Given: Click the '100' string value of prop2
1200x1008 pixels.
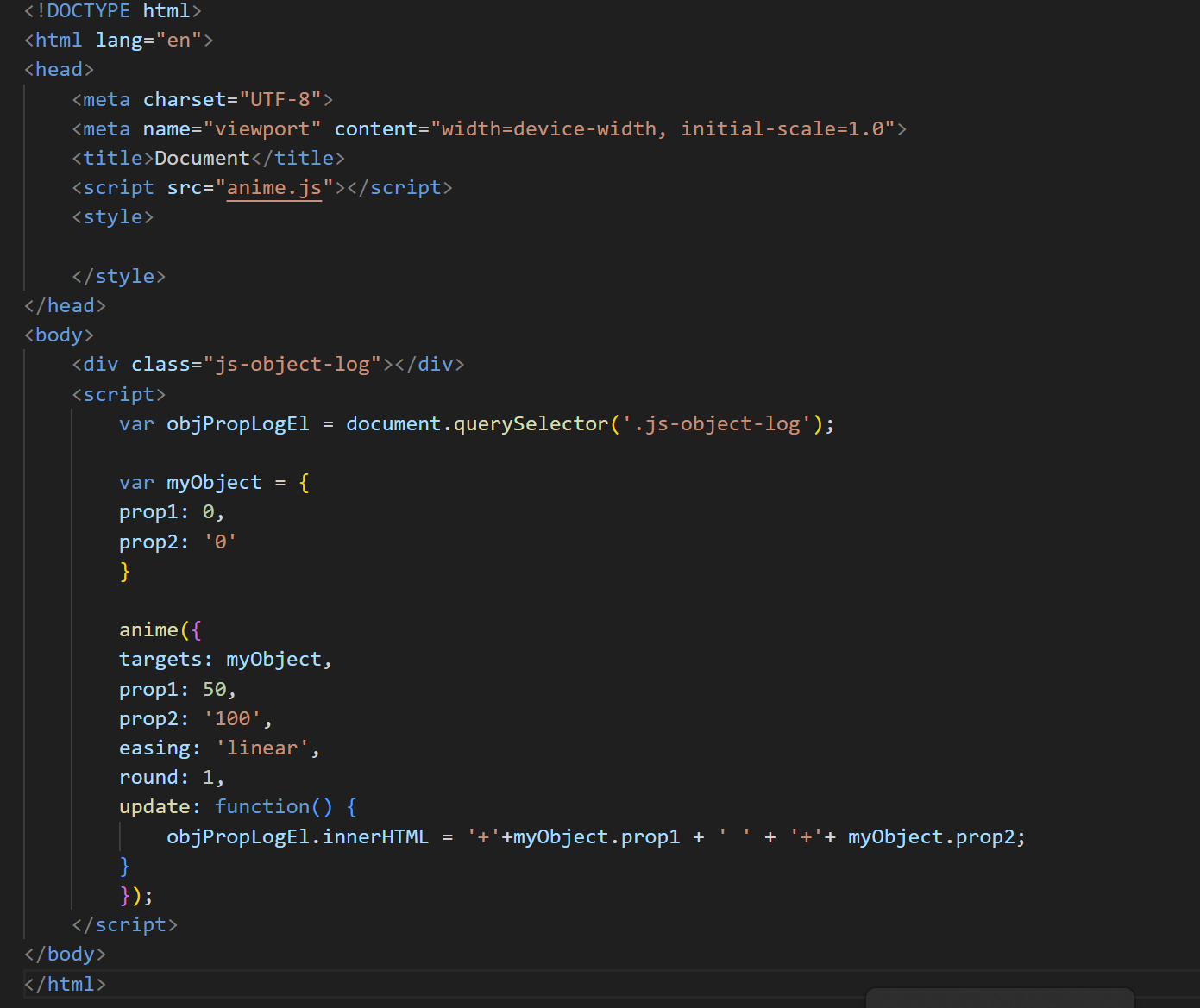Looking at the screenshot, I should [232, 719].
